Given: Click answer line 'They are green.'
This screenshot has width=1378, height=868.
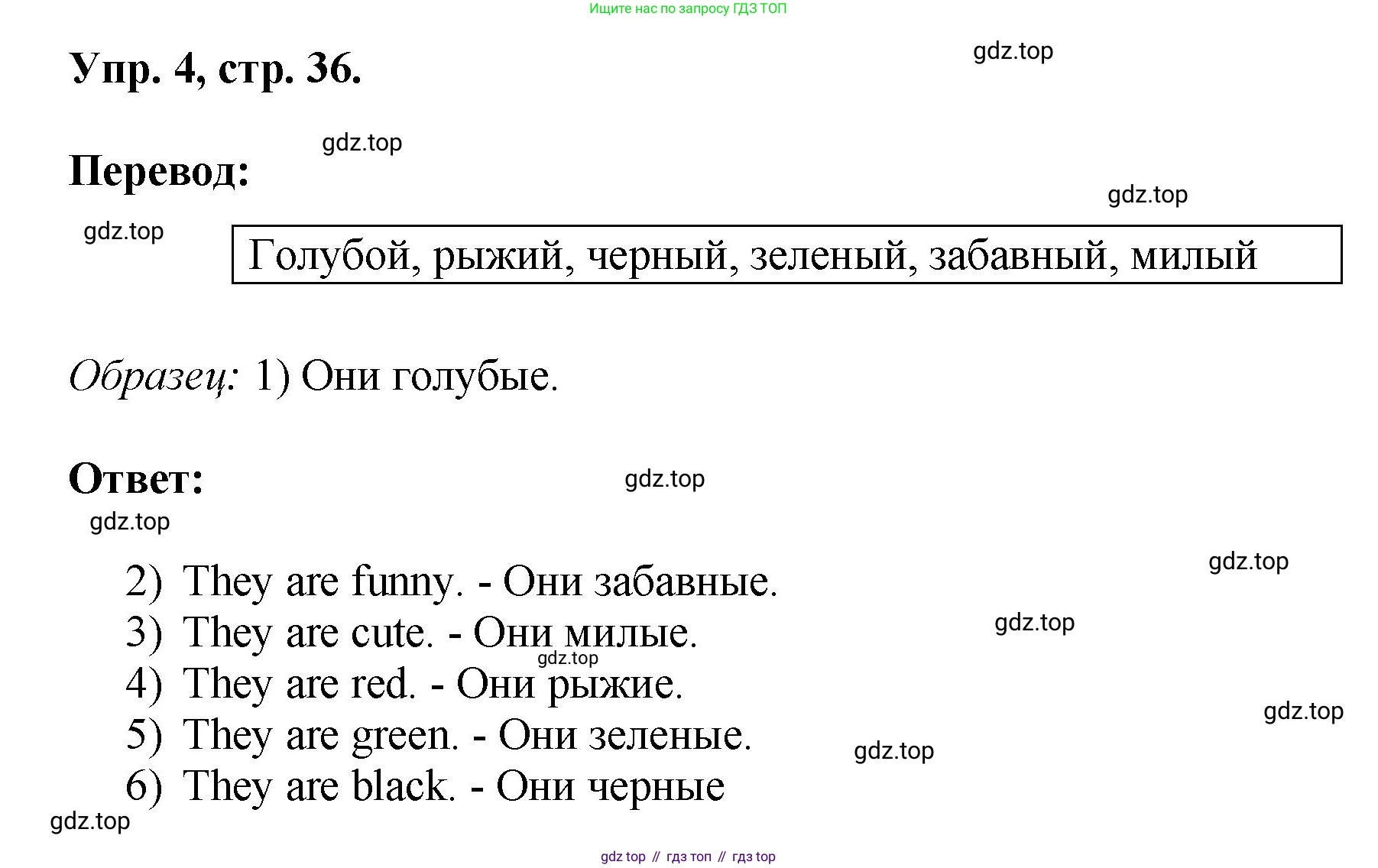Looking at the screenshot, I should (x=320, y=735).
